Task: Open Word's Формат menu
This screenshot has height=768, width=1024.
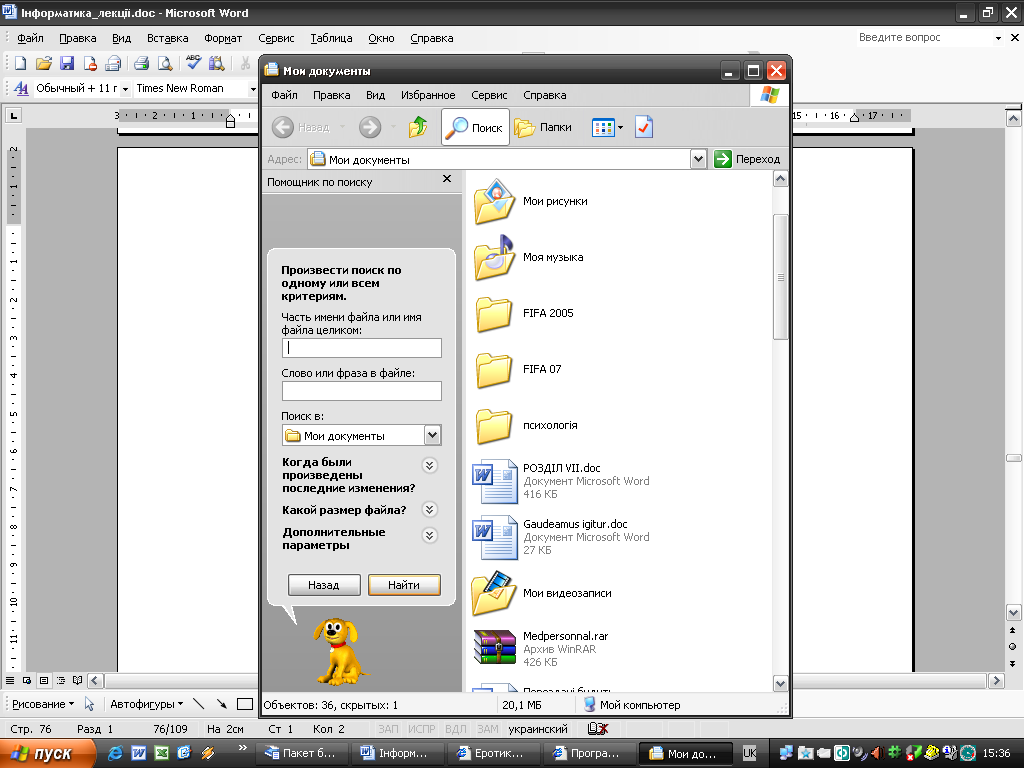Action: pyautogui.click(x=223, y=39)
